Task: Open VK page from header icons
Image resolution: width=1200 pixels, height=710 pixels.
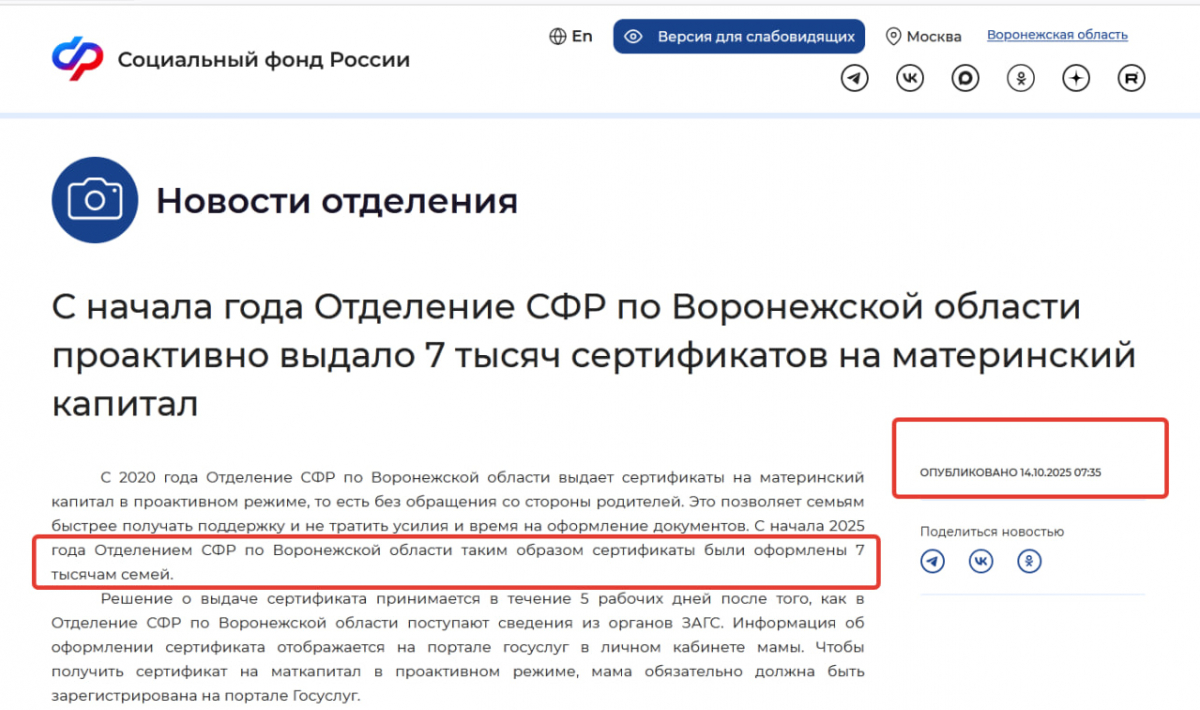Action: coord(910,79)
